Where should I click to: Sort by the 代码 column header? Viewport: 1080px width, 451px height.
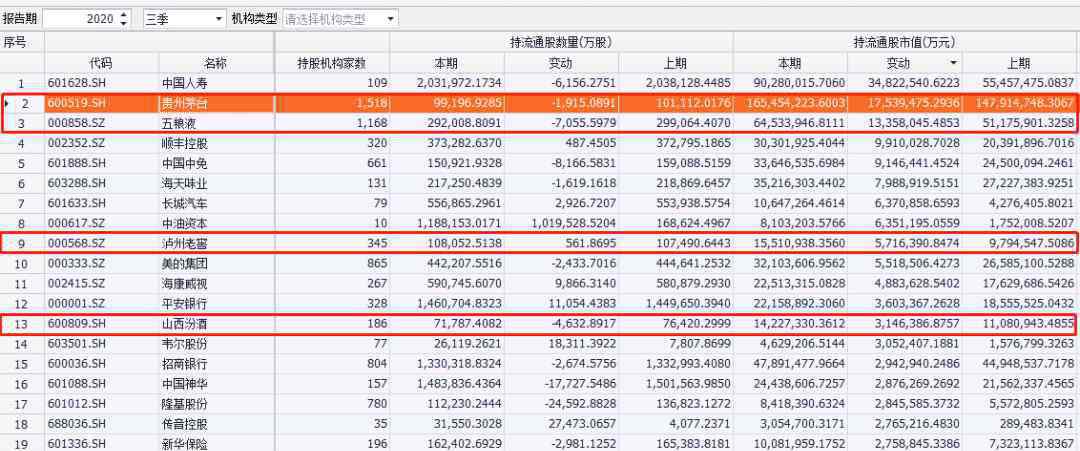101,63
